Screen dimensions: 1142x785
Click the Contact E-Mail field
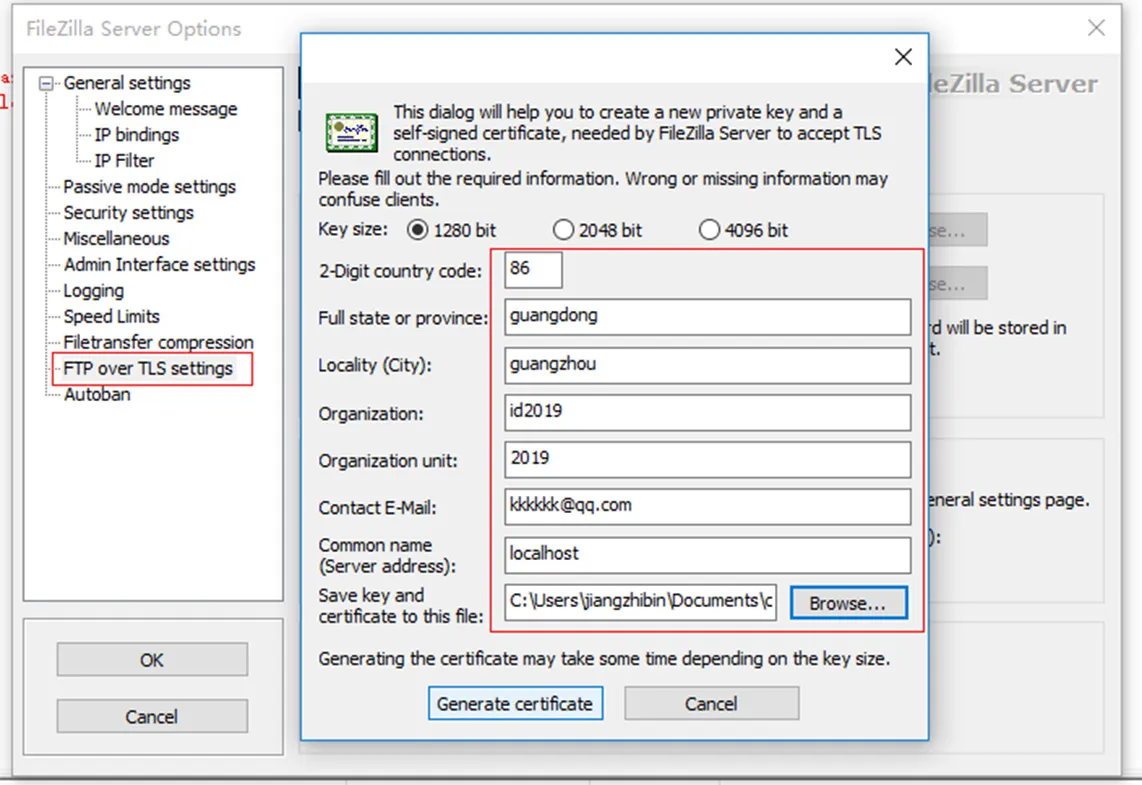(707, 507)
